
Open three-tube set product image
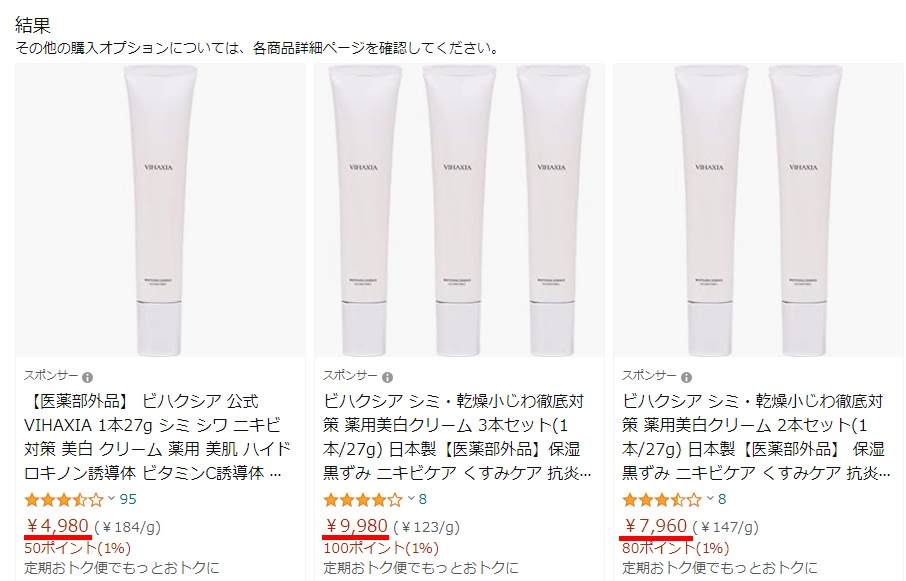coord(459,210)
